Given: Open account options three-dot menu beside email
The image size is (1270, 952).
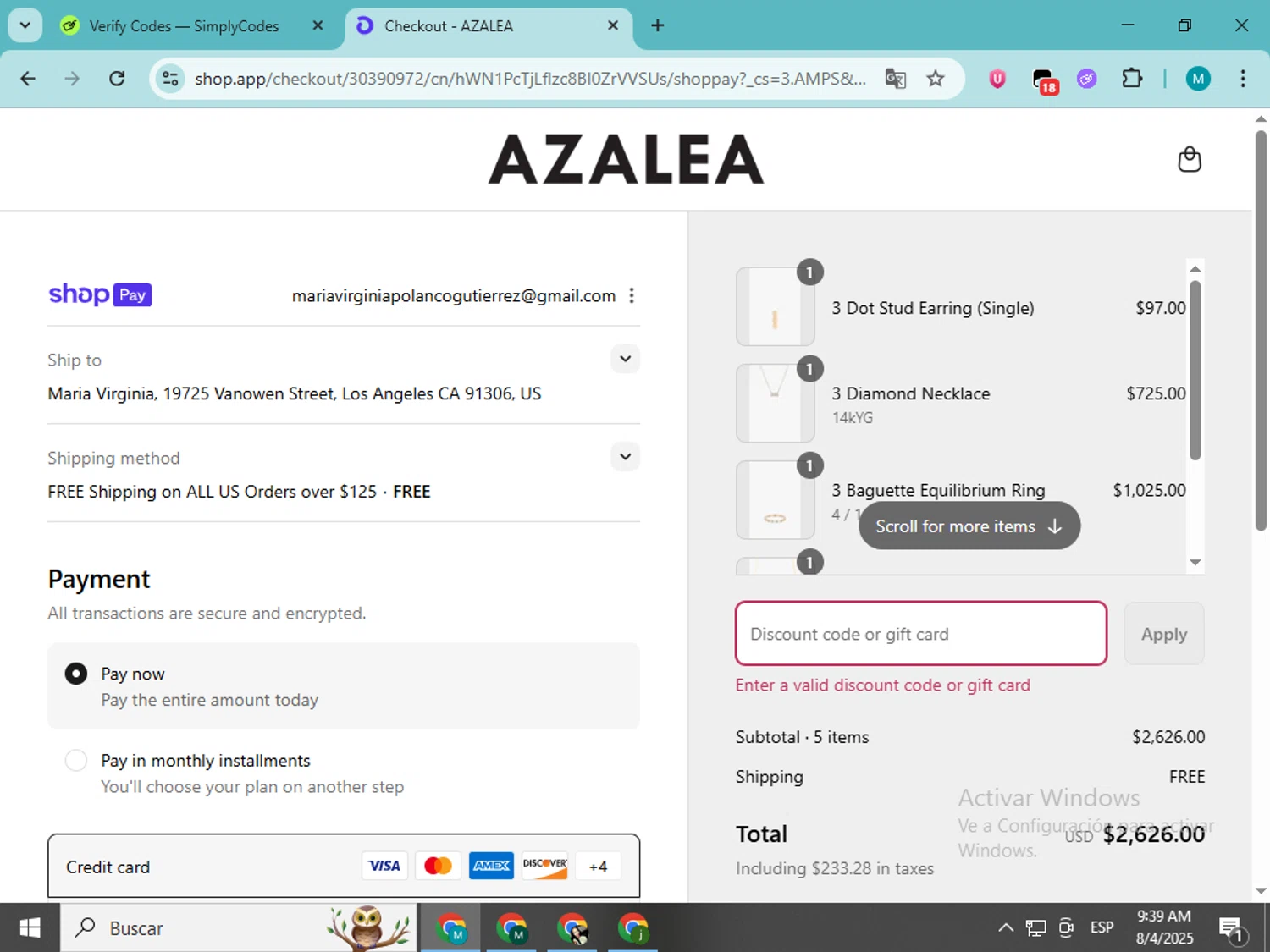Looking at the screenshot, I should point(632,295).
